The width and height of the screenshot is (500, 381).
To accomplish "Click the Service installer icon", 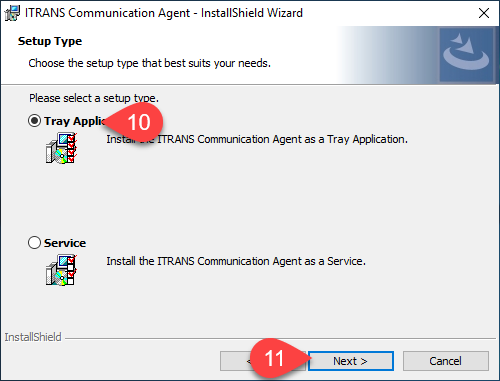I will (x=62, y=270).
